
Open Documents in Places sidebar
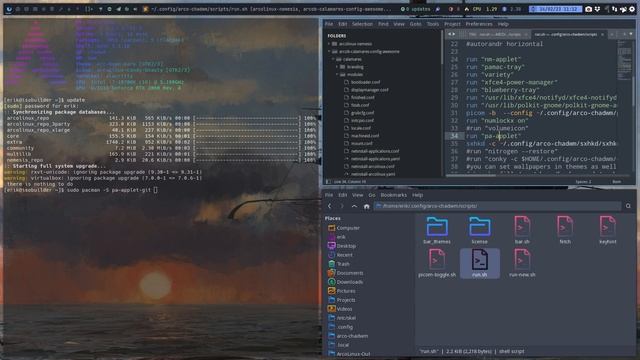[345, 273]
